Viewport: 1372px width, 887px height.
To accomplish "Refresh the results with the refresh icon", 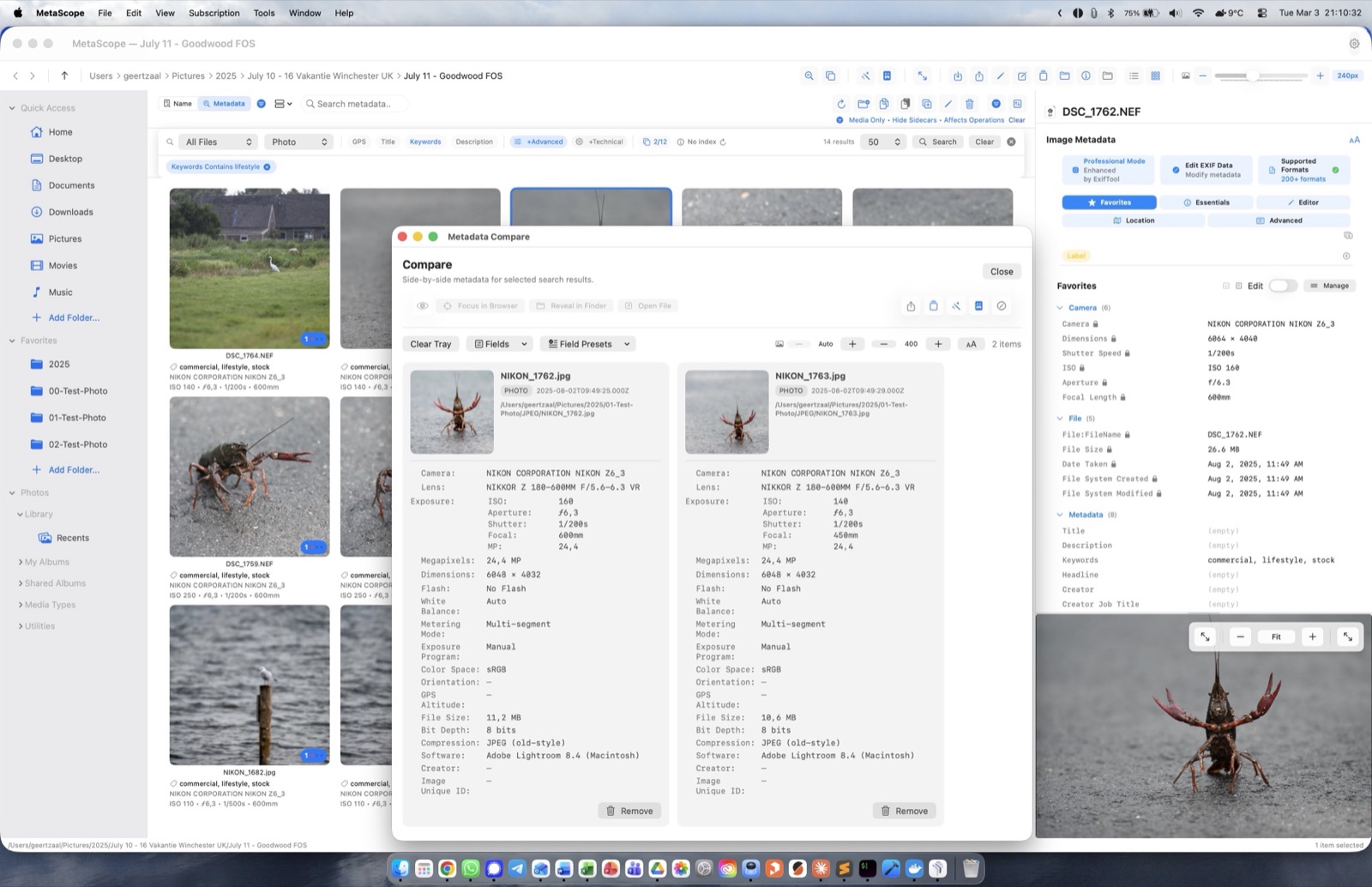I will tap(841, 103).
